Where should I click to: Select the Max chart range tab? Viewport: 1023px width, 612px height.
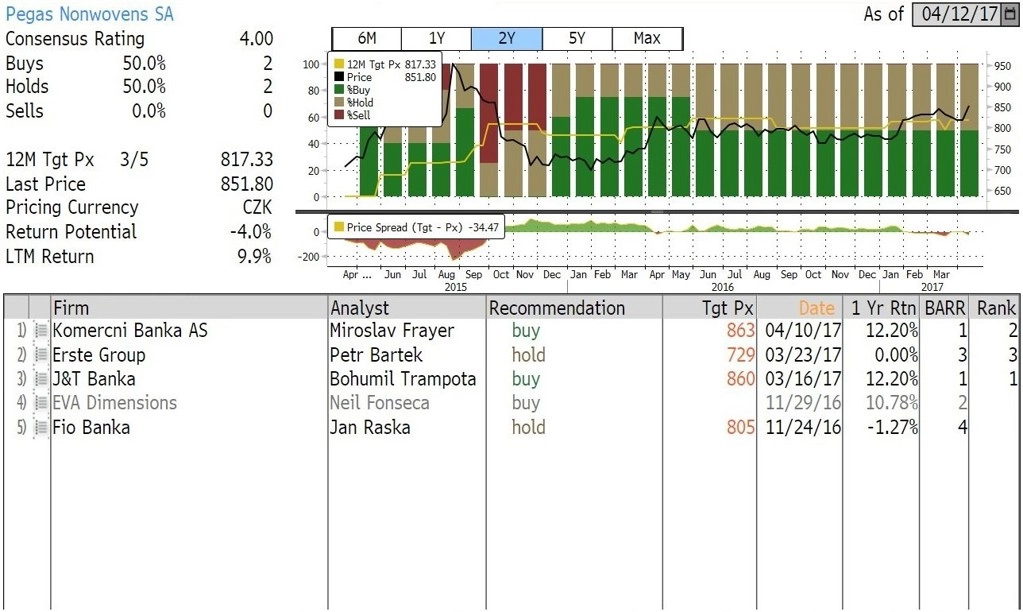[647, 38]
